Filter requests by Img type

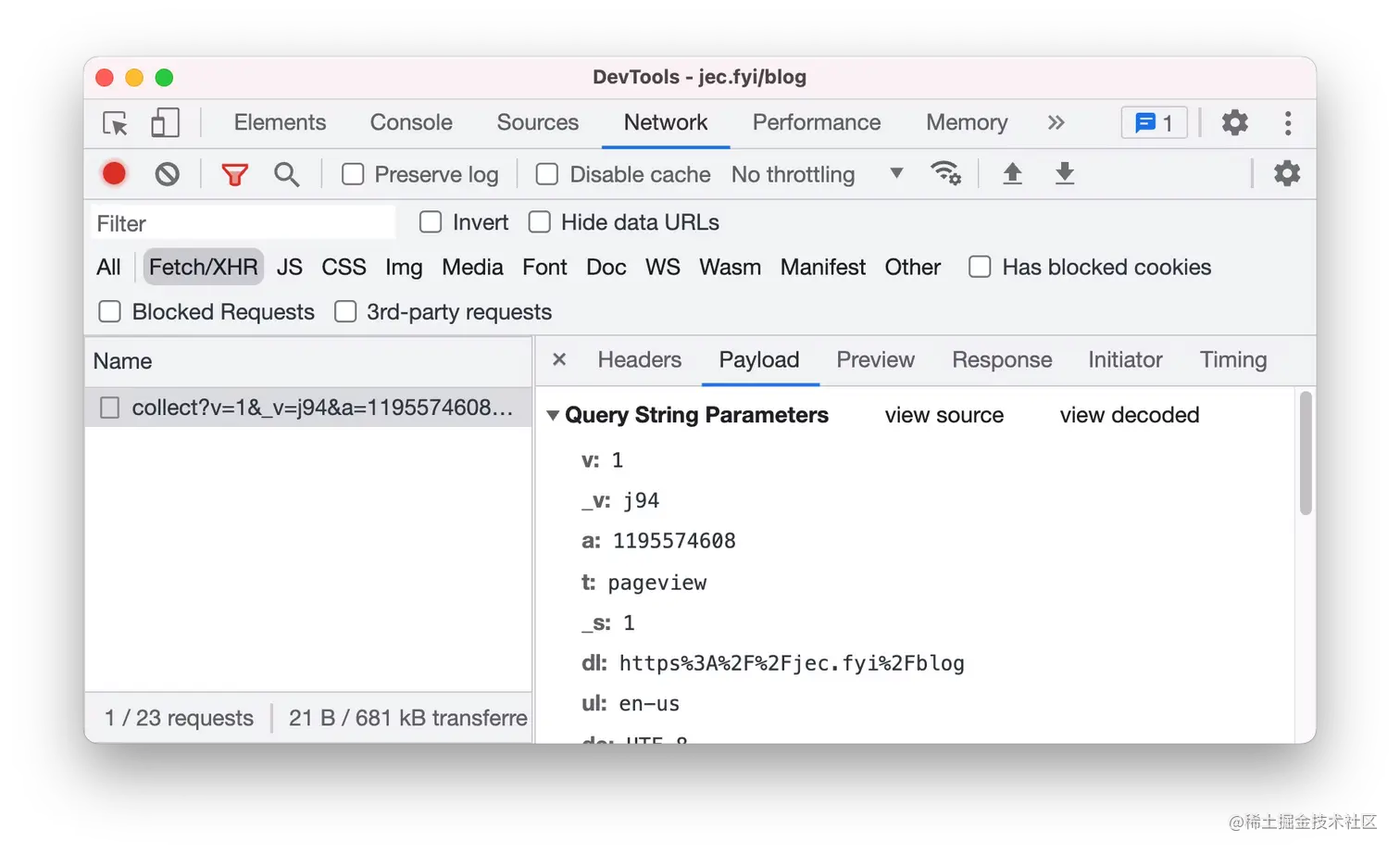click(404, 267)
